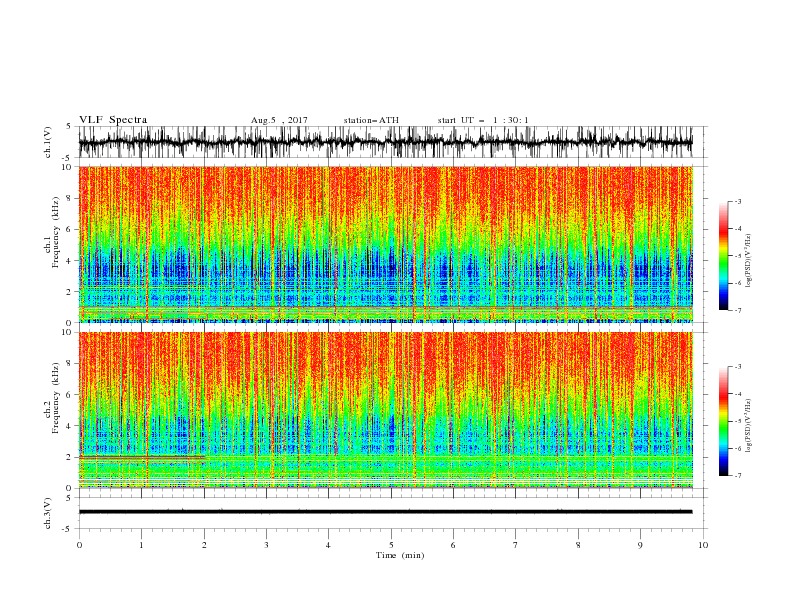Select the ch.2 colorbar log(PSD) label
Viewport: 792px width, 612px height.
pos(748,425)
